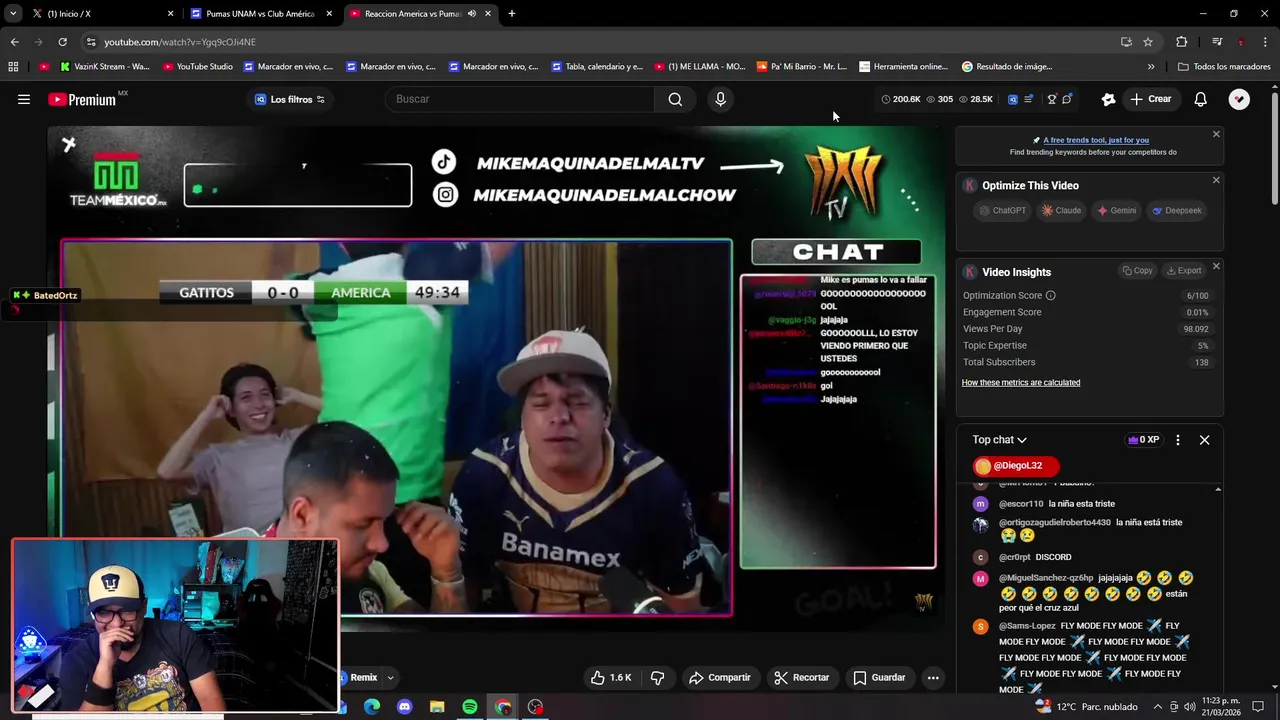The width and height of the screenshot is (1280, 720).
Task: Click the YouTube URL address bar
Action: click(x=600, y=42)
